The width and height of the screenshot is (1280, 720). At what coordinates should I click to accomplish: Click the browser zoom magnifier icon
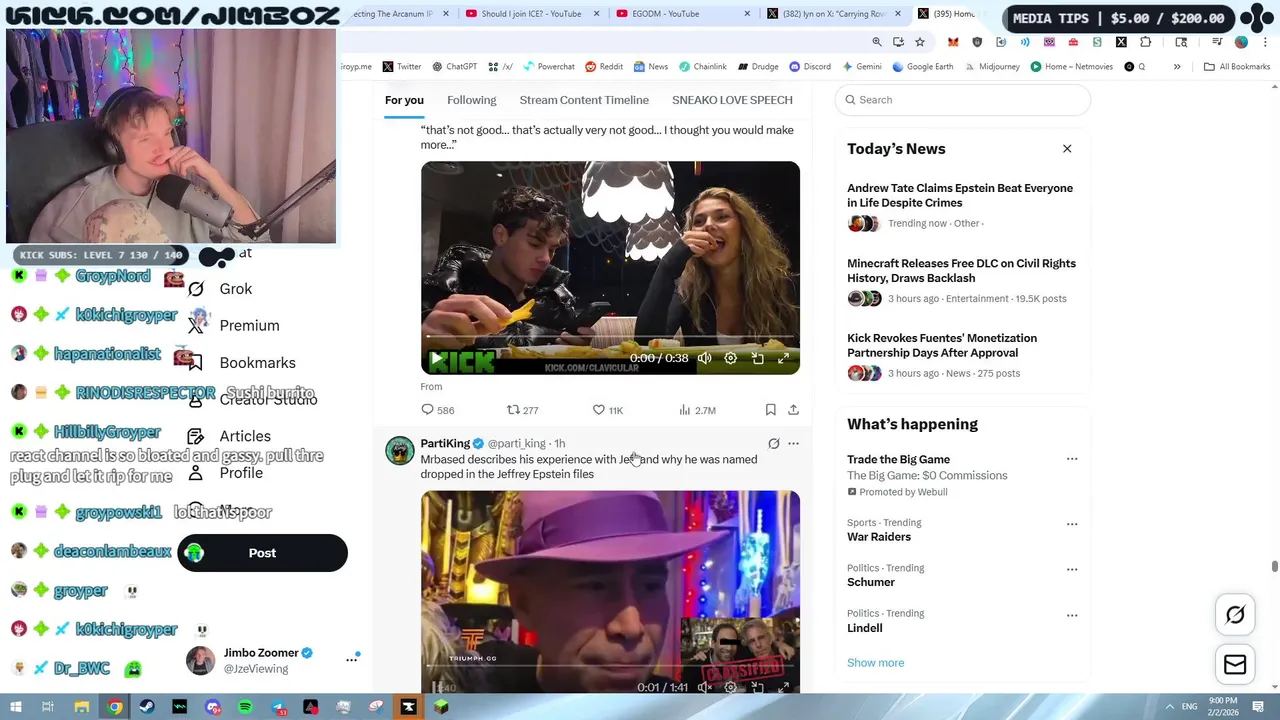point(877,42)
